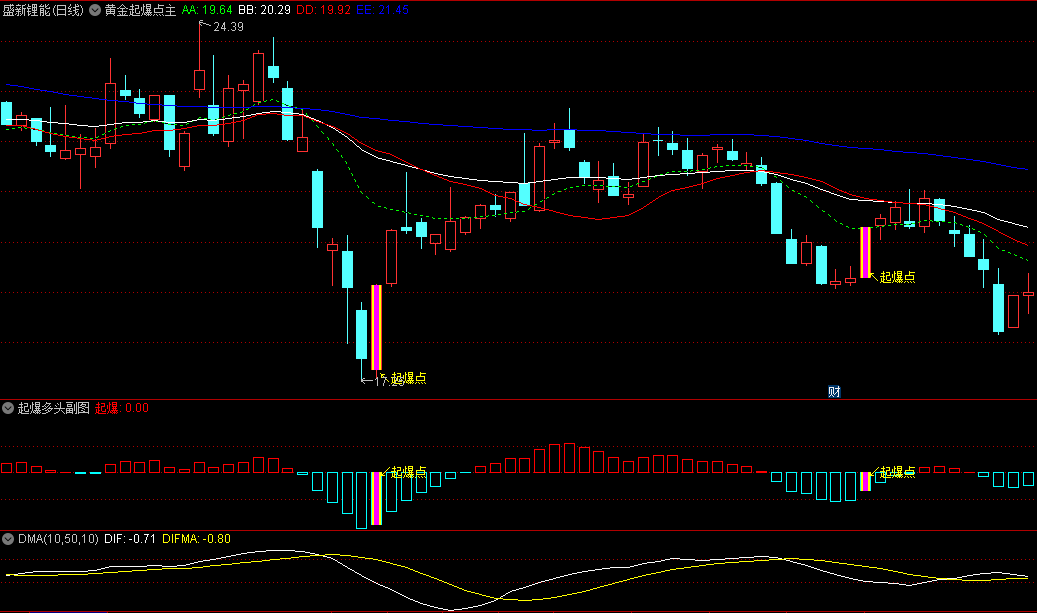Expand the 黄金起爆点主 indicator dropdown
This screenshot has height=613, width=1037.
[x=95, y=10]
